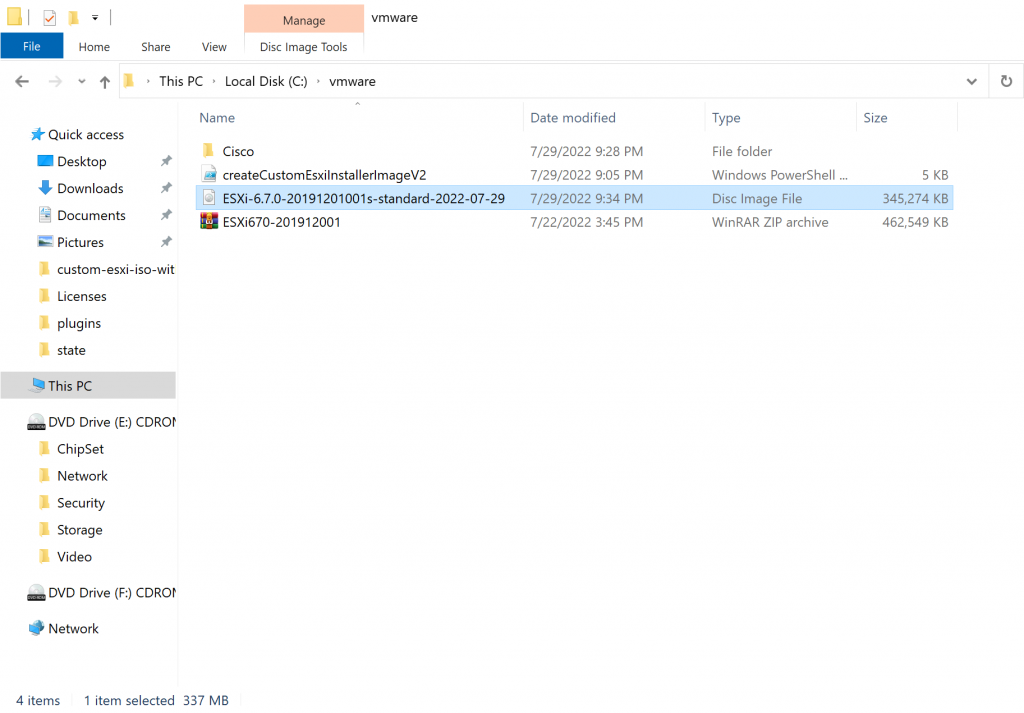Viewport: 1024px width, 713px height.
Task: Select the Cisco folder
Action: [x=238, y=151]
